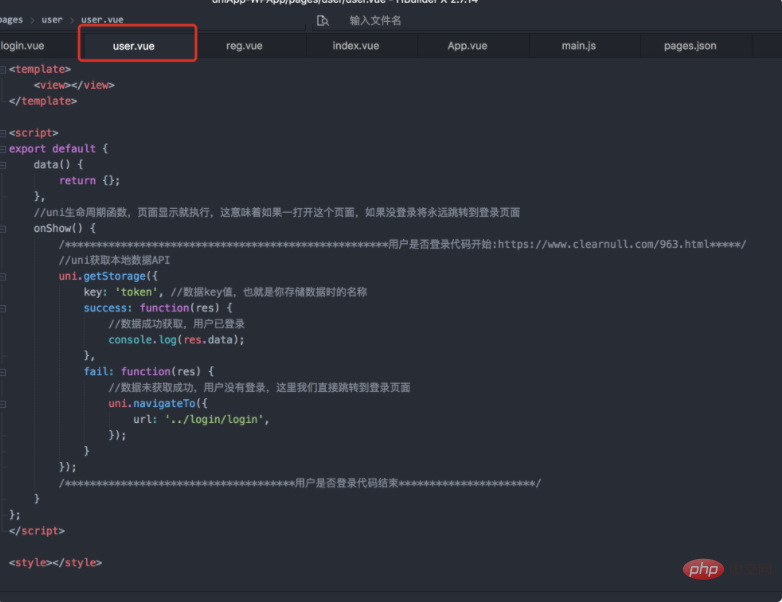Screen dimensions: 782x602
Task: Click the <view></view> line
Action: [74, 85]
